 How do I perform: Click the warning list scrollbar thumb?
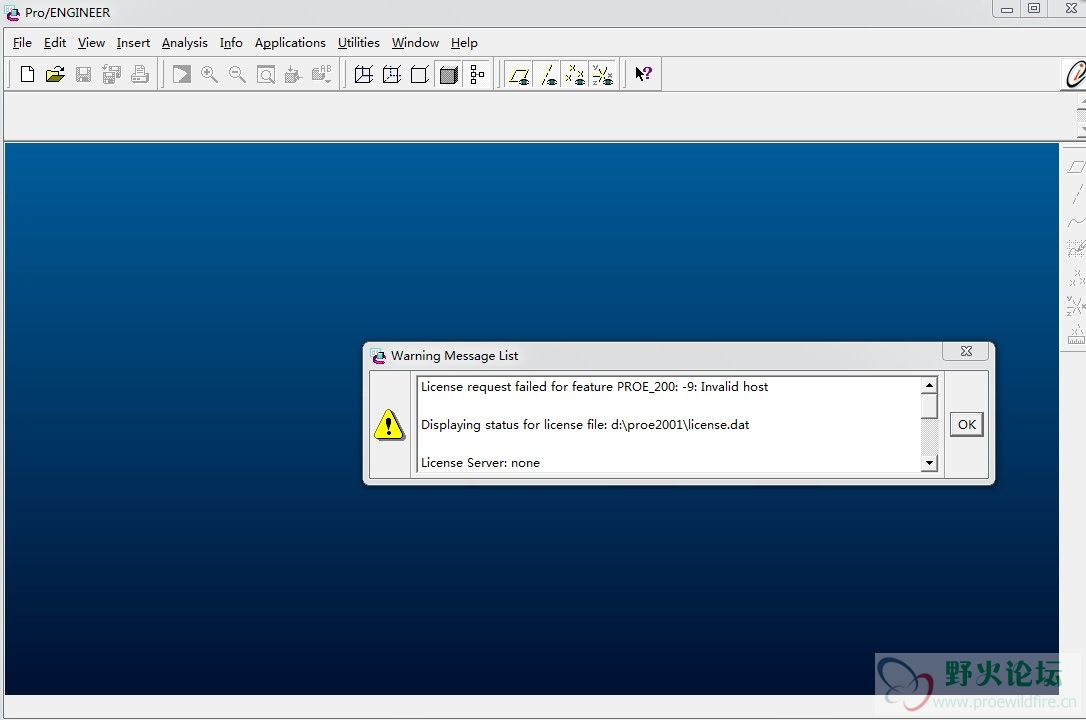click(x=929, y=406)
